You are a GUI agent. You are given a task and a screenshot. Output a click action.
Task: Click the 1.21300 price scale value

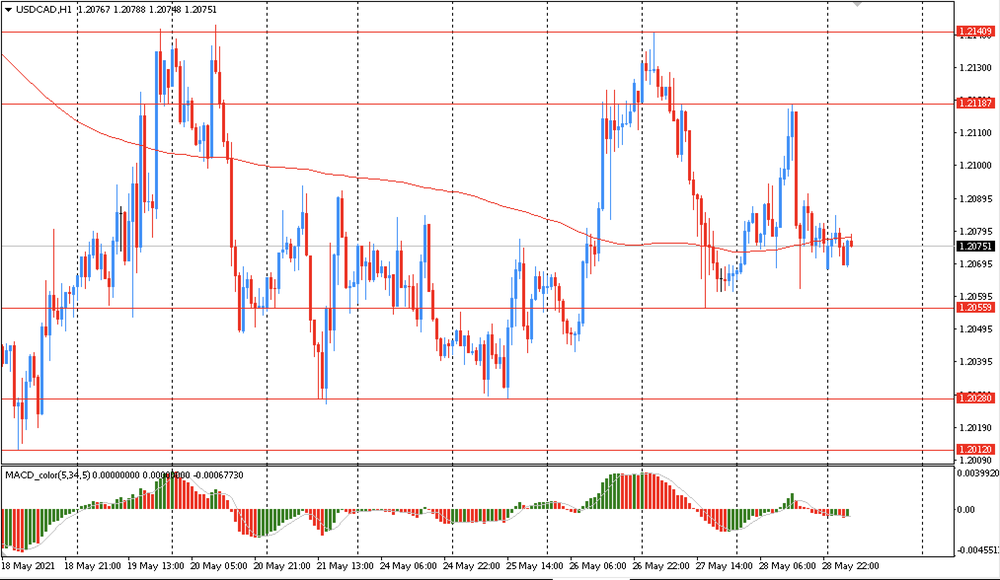(975, 68)
